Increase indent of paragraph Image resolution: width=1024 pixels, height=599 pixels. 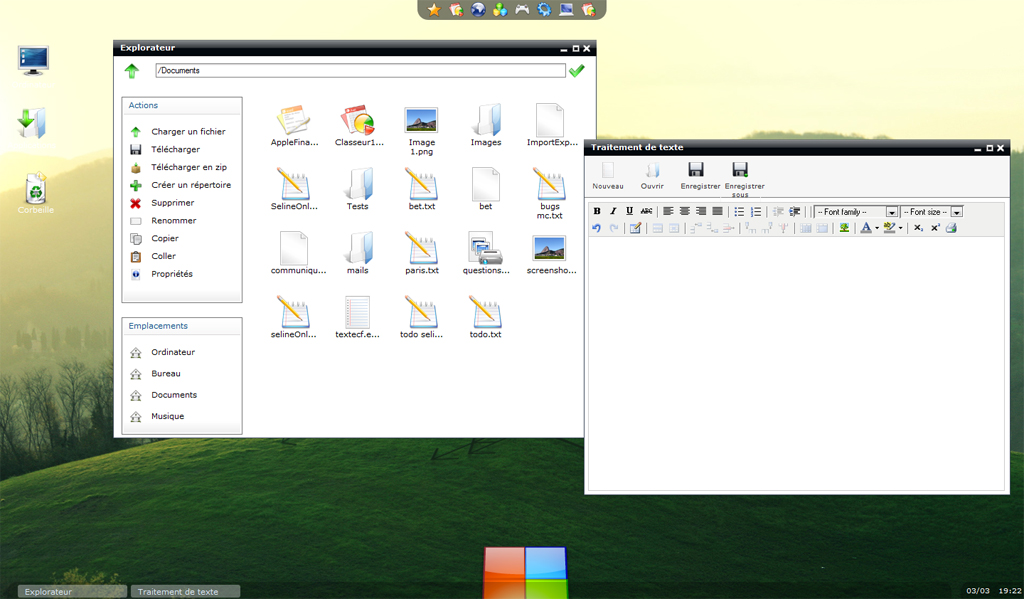(x=794, y=212)
